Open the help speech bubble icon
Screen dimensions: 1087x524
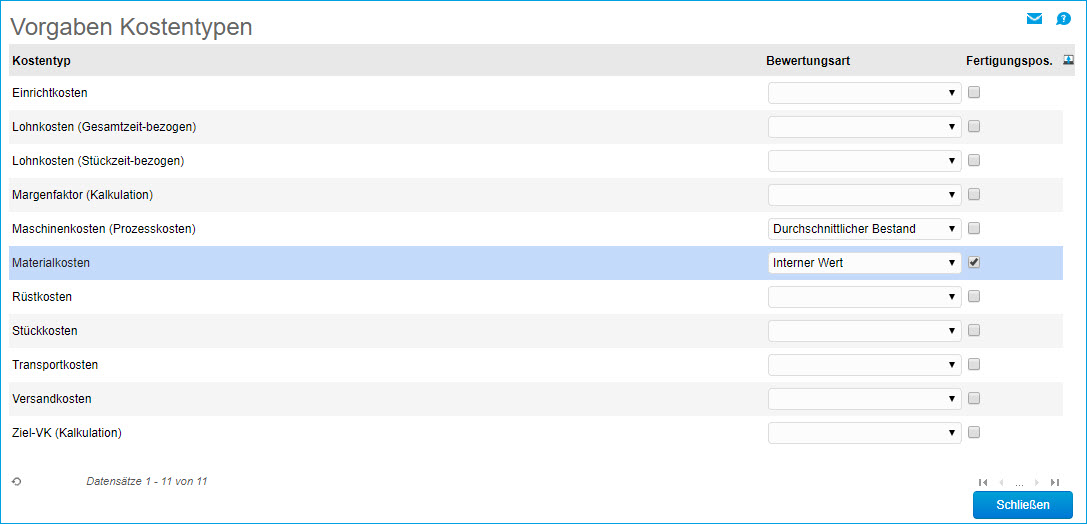coord(1064,19)
